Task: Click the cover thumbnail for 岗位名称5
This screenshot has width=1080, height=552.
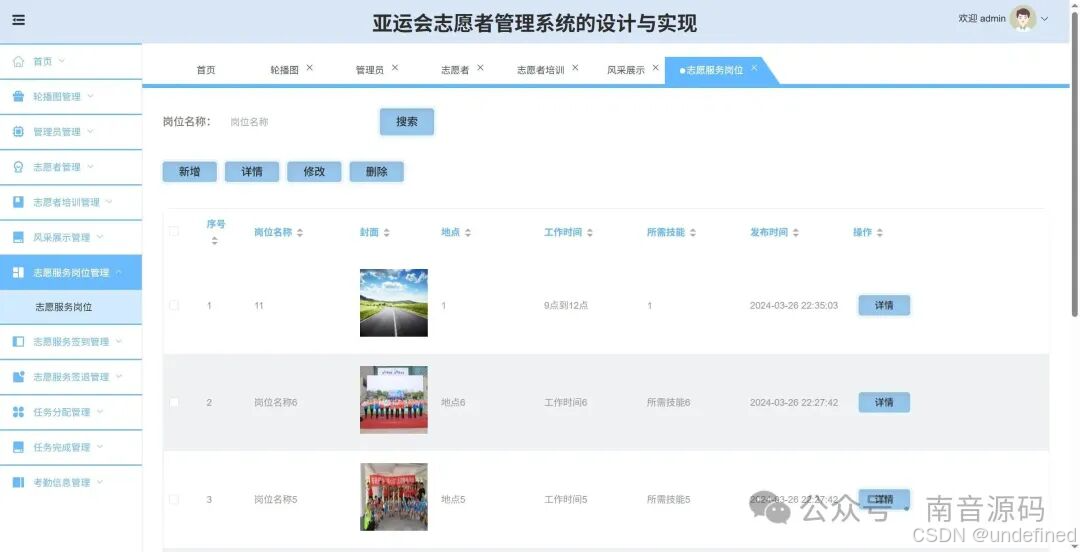Action: pyautogui.click(x=393, y=497)
